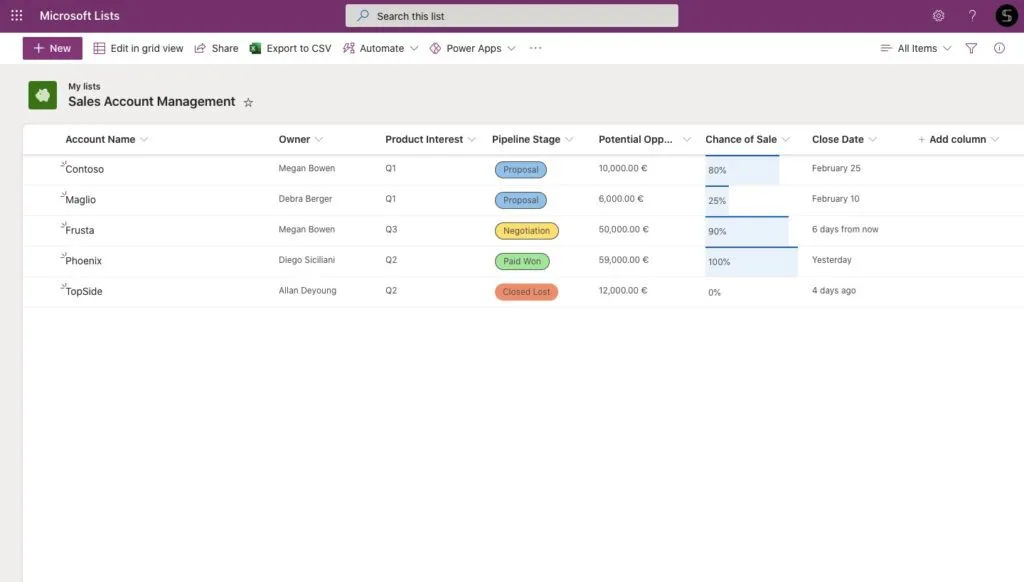Open Account Name column dropdown
The height and width of the screenshot is (582, 1024).
pyautogui.click(x=144, y=140)
